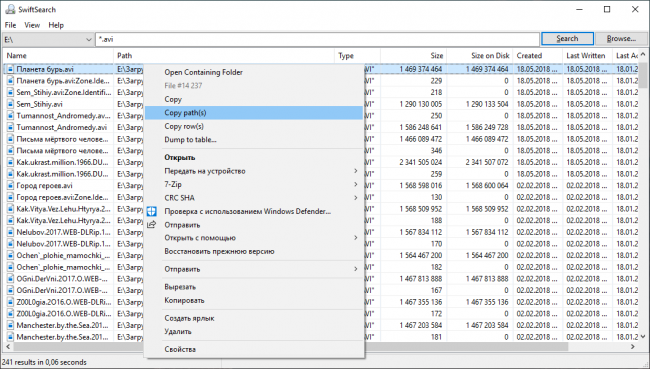Select Вырезать in context menu
The image size is (650, 369).
[x=254, y=287]
